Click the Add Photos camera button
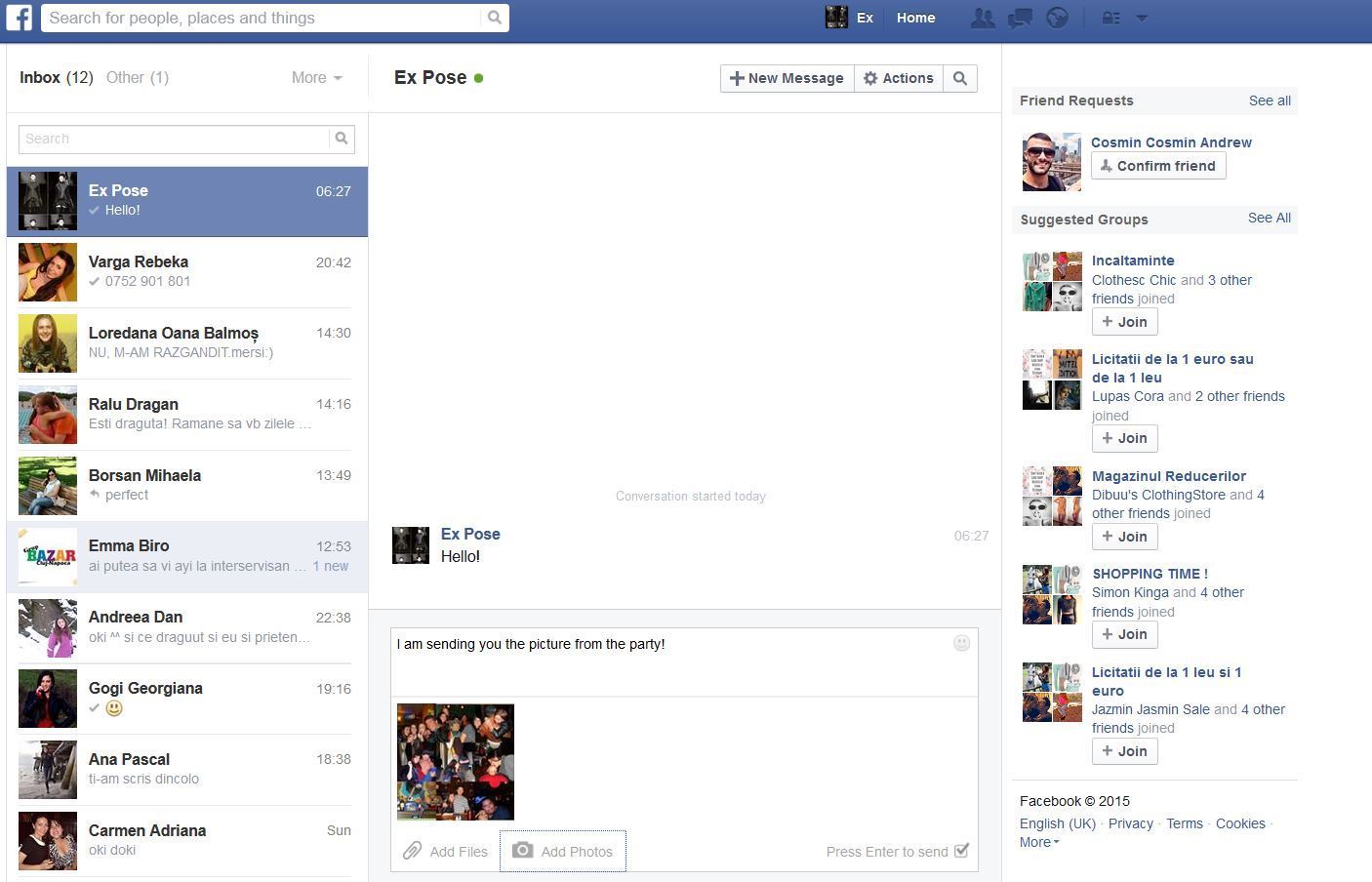The image size is (1372, 882). (563, 851)
